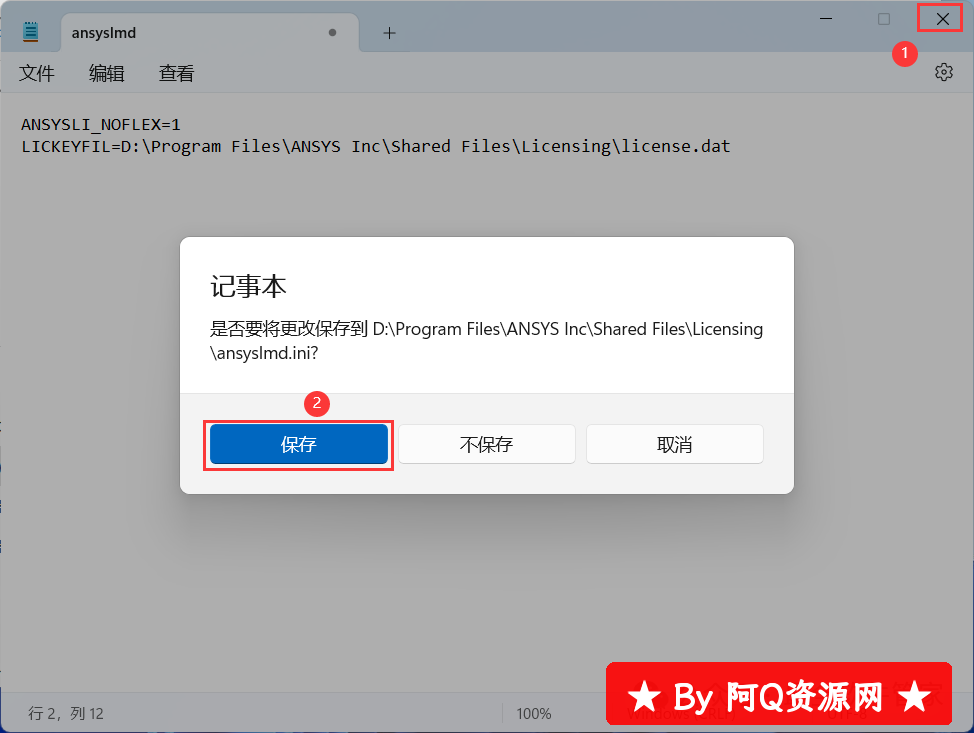
Task: Open a new tab with the plus icon
Action: tap(389, 33)
